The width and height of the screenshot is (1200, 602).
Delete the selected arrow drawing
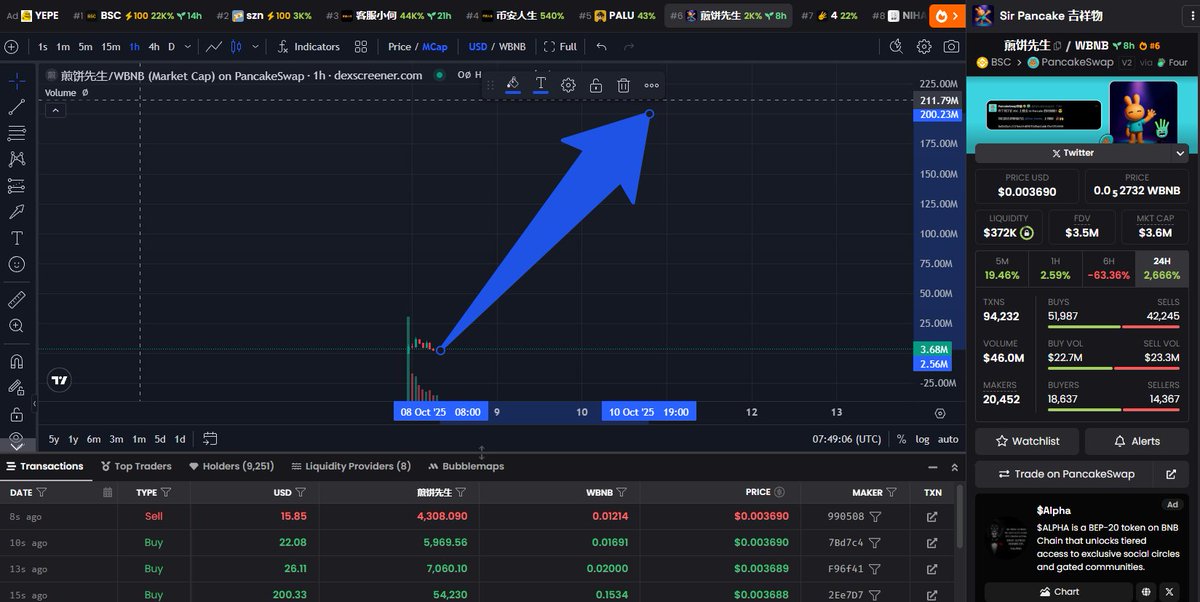tap(623, 85)
